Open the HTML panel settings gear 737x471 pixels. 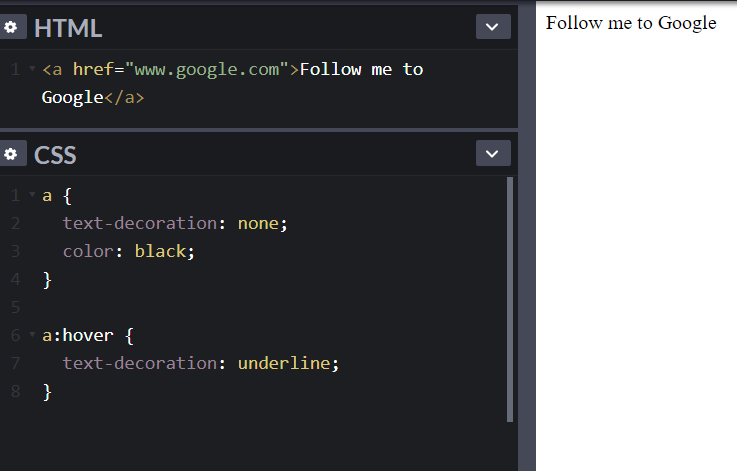[x=11, y=27]
